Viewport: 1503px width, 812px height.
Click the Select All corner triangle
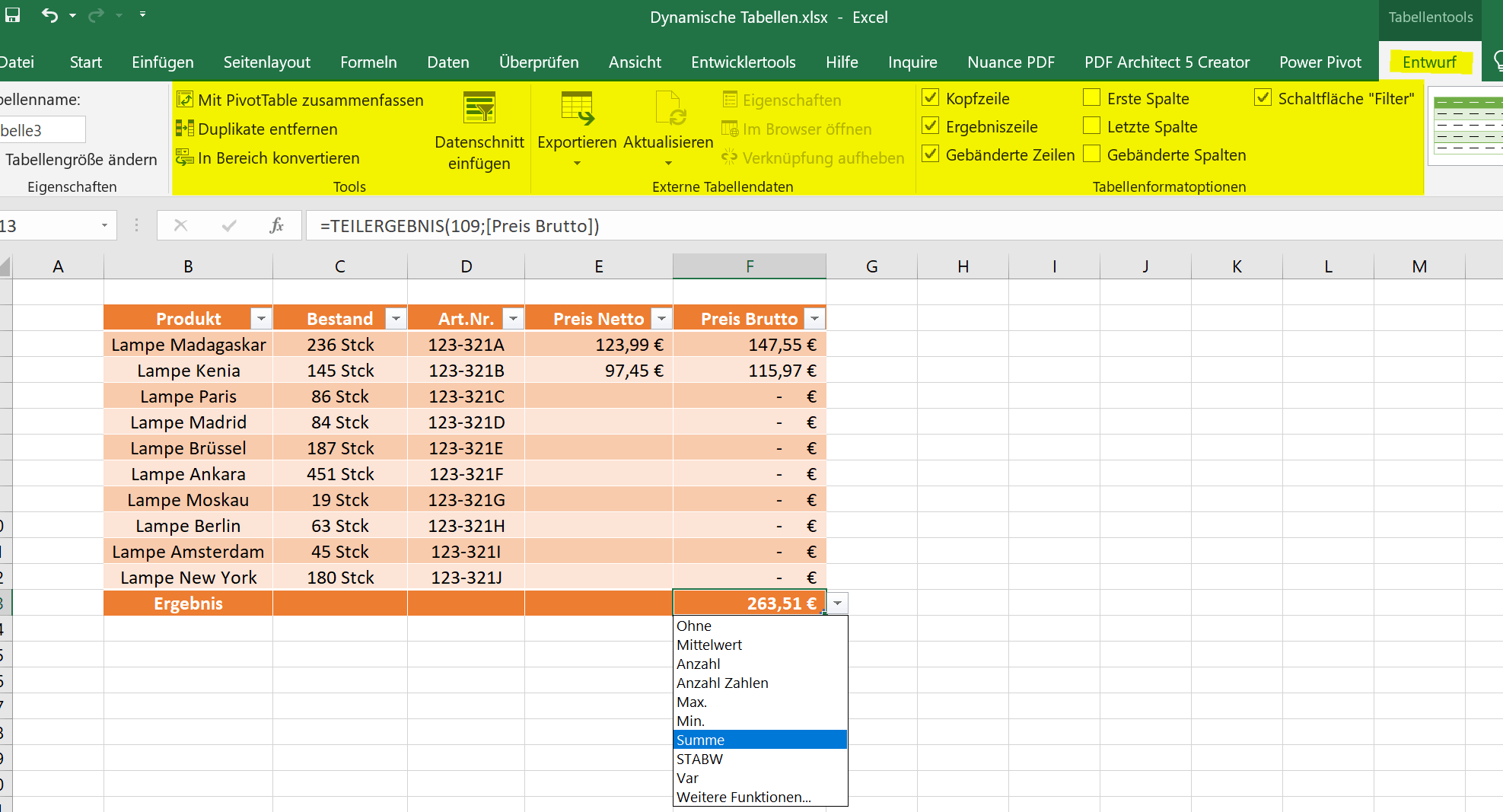[x=5, y=266]
